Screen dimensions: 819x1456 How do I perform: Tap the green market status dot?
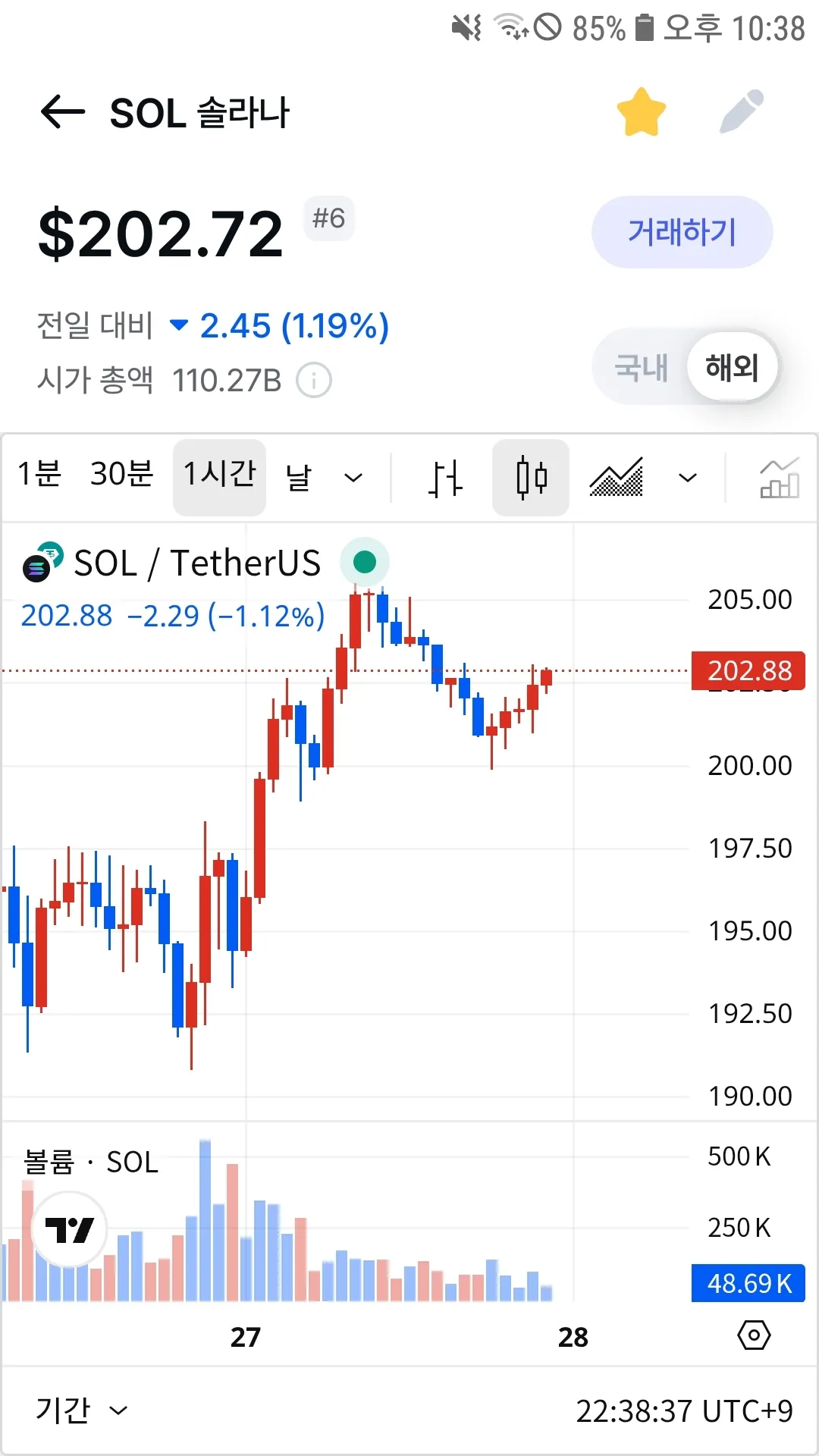(x=365, y=562)
